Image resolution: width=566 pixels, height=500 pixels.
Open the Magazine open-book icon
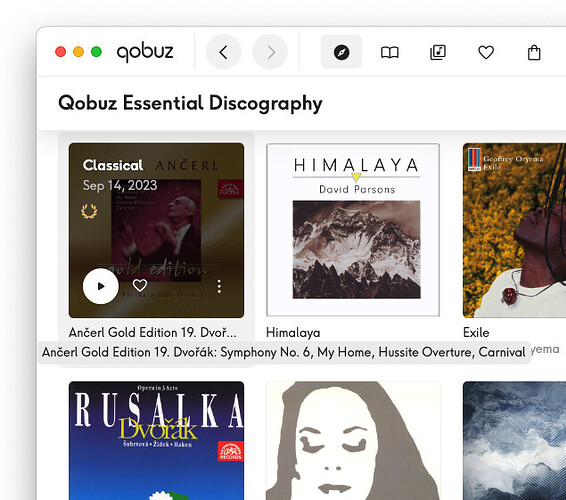389,52
